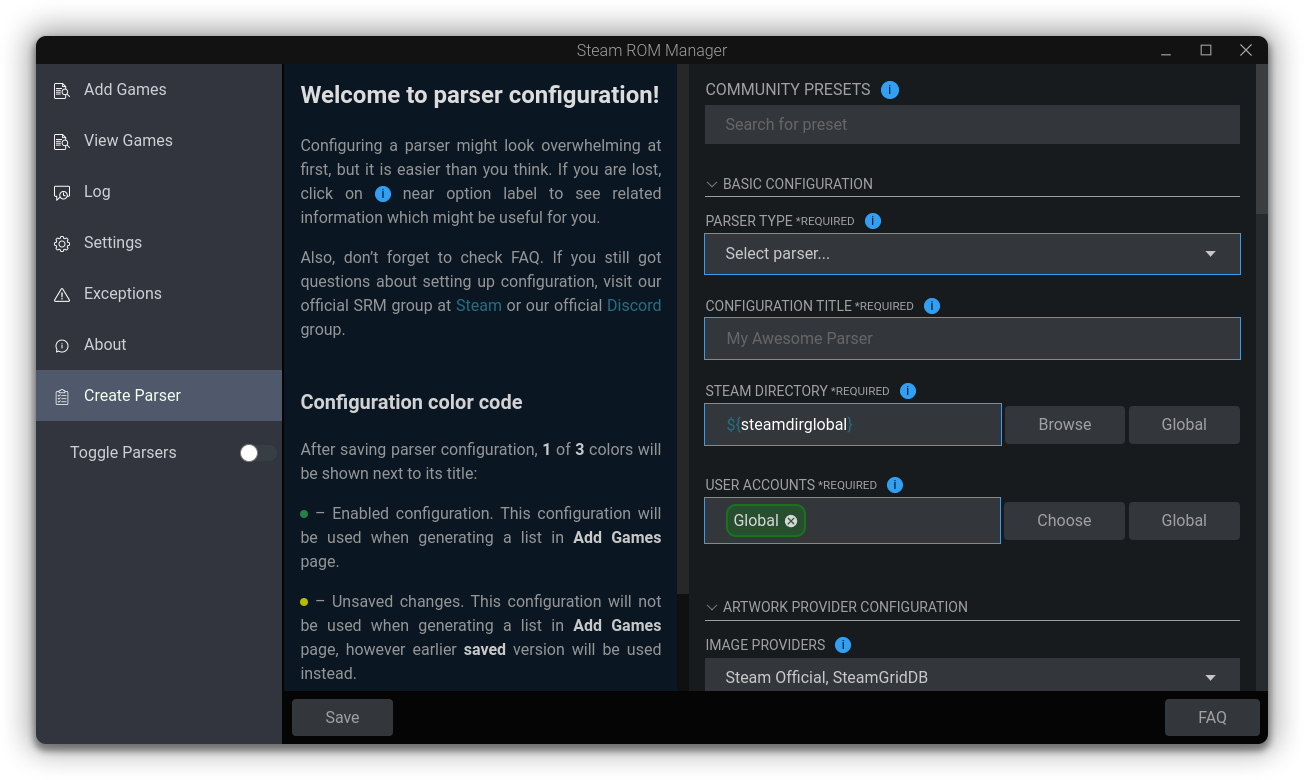Click the info icon beside Image Providers
Viewport: 1304px width, 780px height.
[843, 645]
